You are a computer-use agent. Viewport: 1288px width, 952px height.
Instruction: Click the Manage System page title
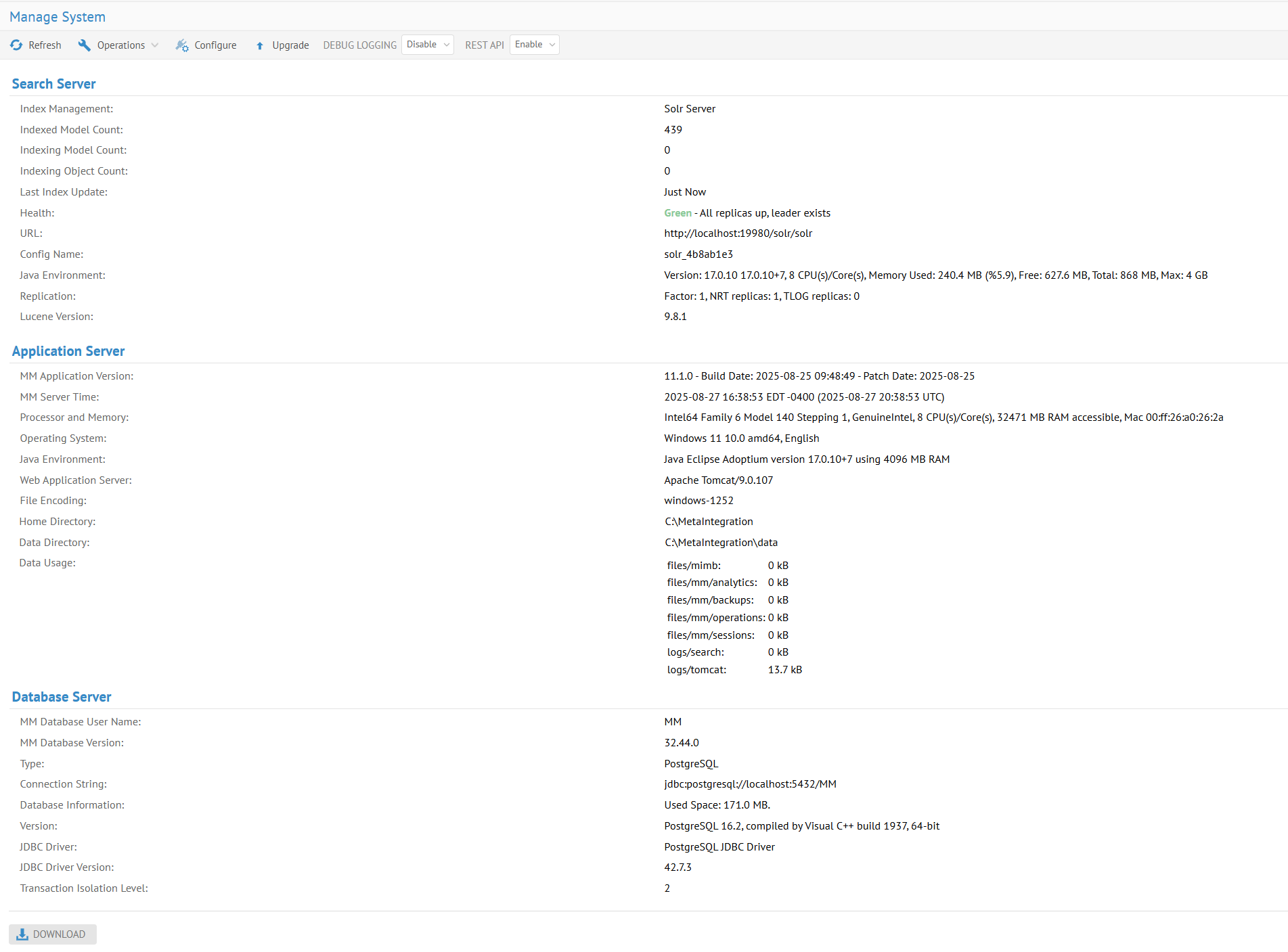tap(58, 17)
